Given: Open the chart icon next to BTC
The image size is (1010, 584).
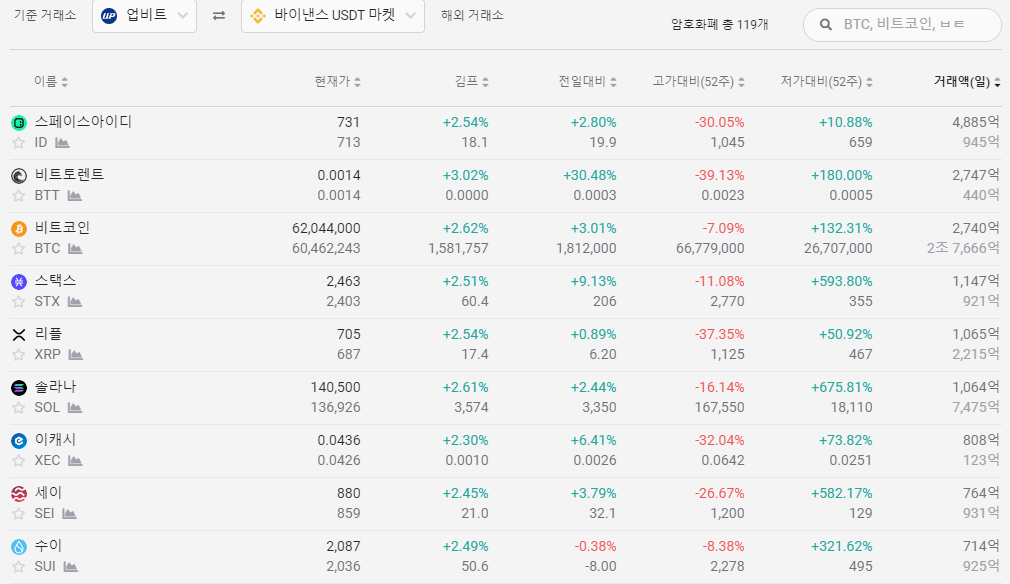Looking at the screenshot, I should tap(75, 249).
